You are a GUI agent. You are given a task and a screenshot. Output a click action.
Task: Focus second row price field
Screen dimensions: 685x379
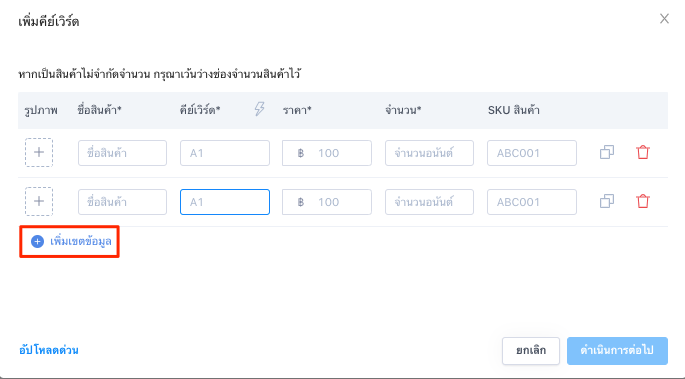[327, 202]
